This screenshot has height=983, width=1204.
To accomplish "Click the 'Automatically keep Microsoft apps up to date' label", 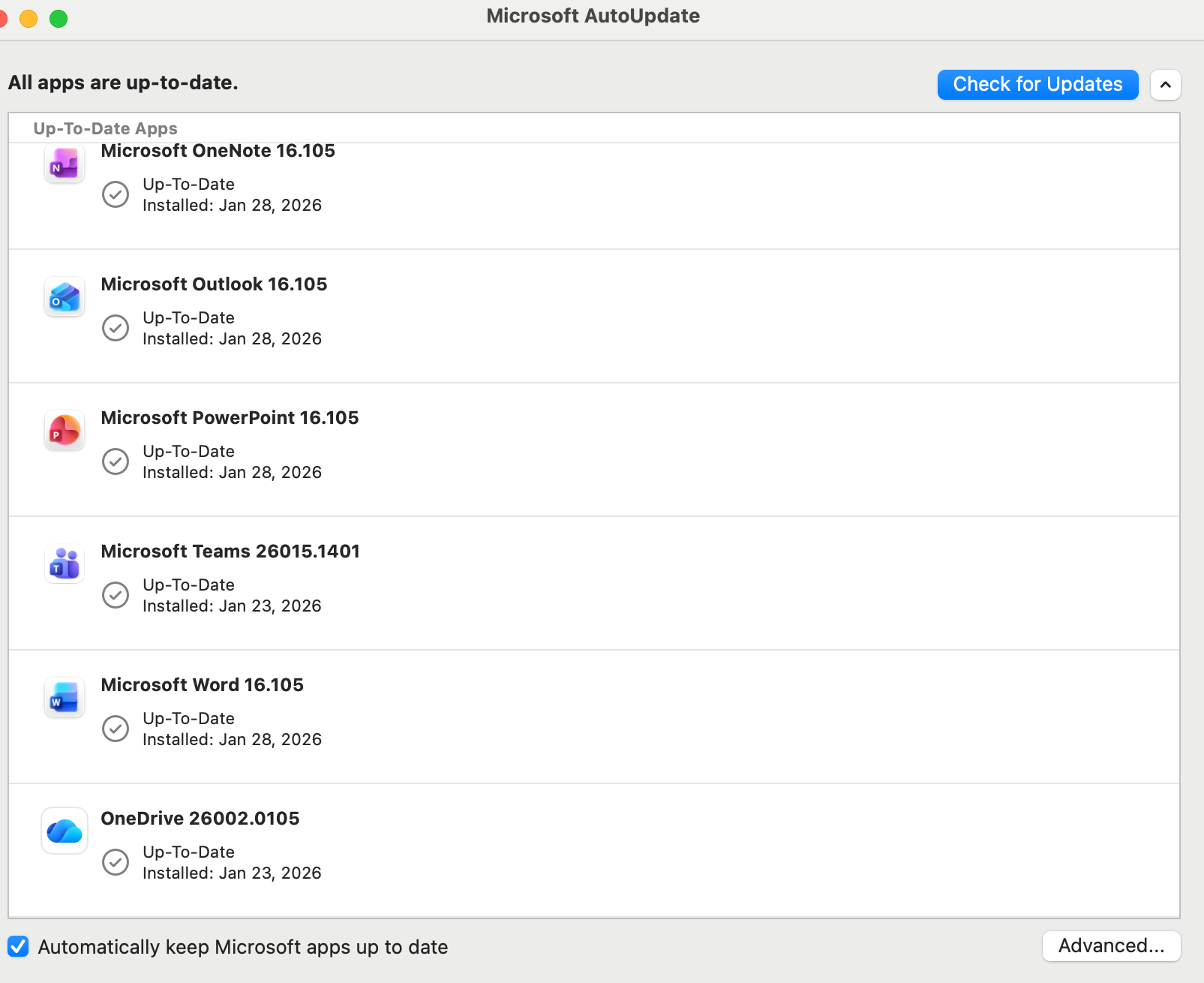I will [243, 947].
